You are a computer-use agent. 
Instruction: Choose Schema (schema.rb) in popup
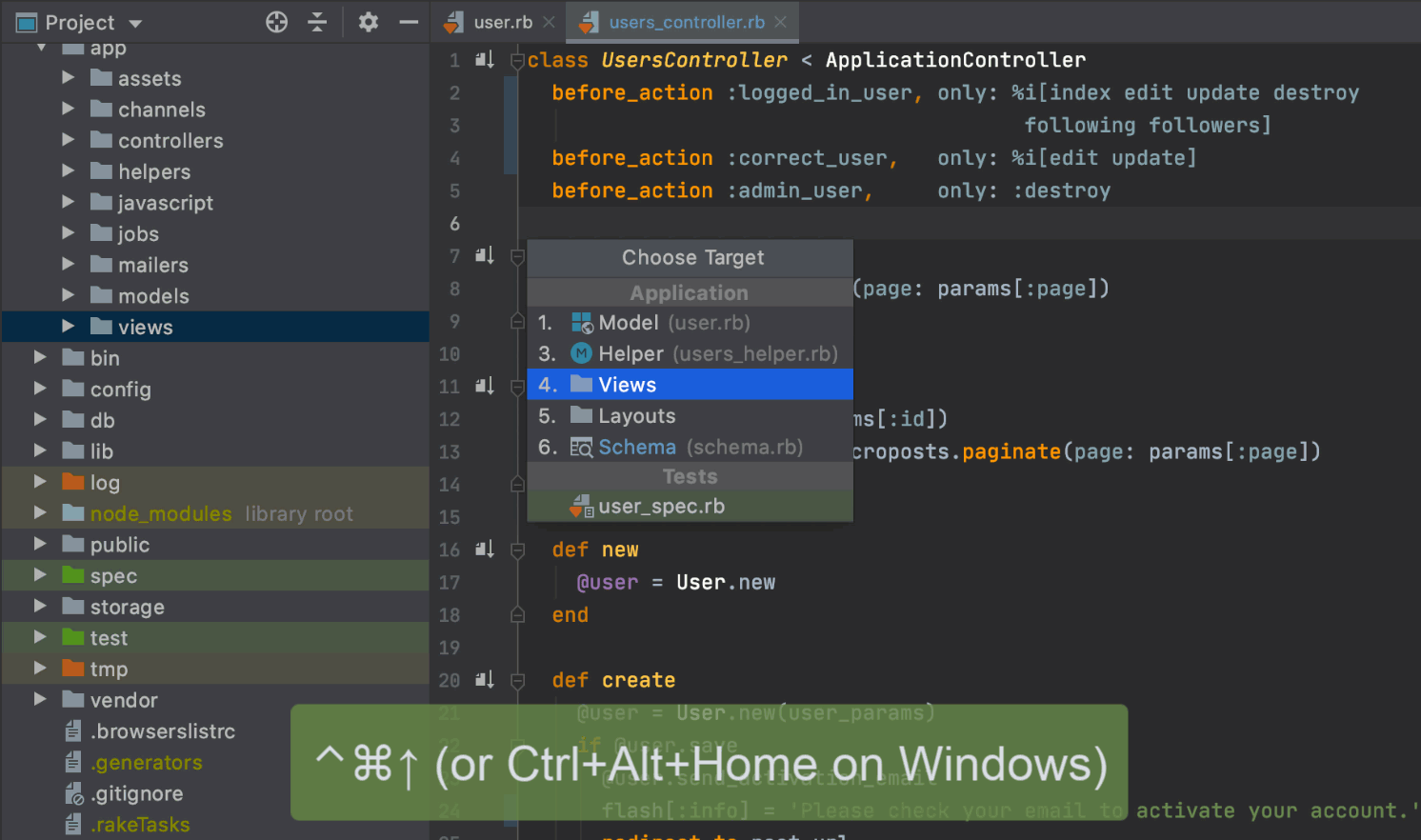[x=690, y=447]
